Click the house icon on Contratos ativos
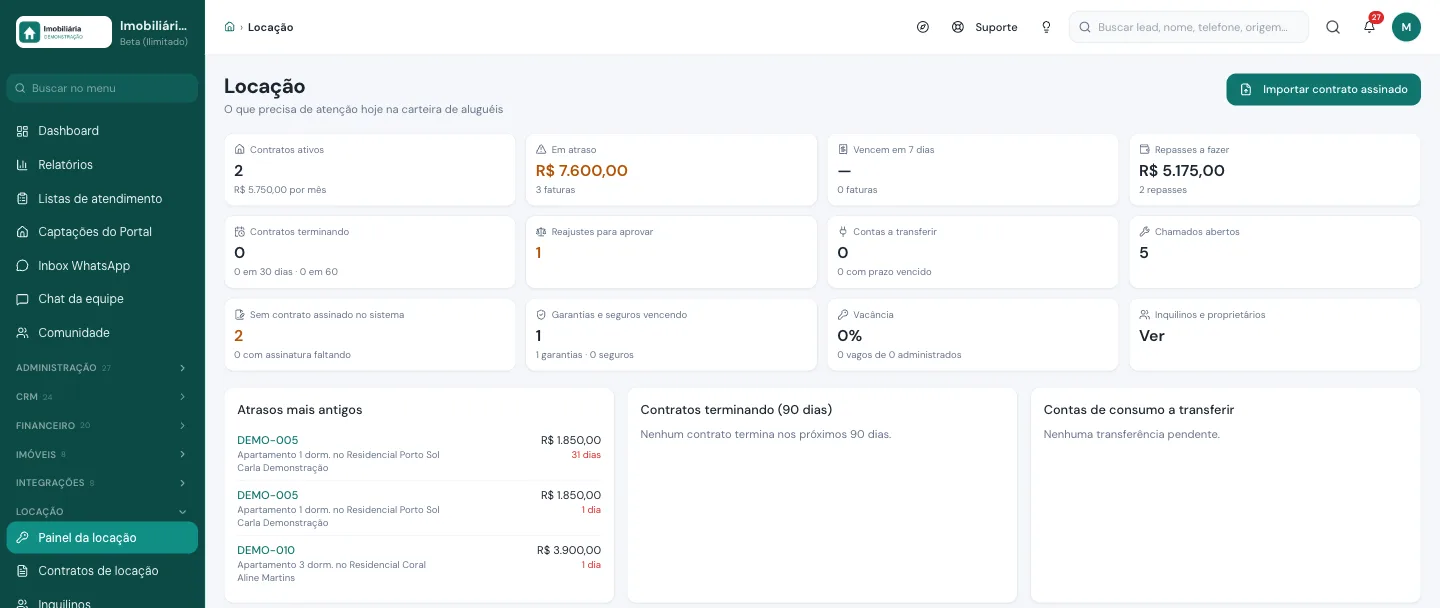 point(239,150)
